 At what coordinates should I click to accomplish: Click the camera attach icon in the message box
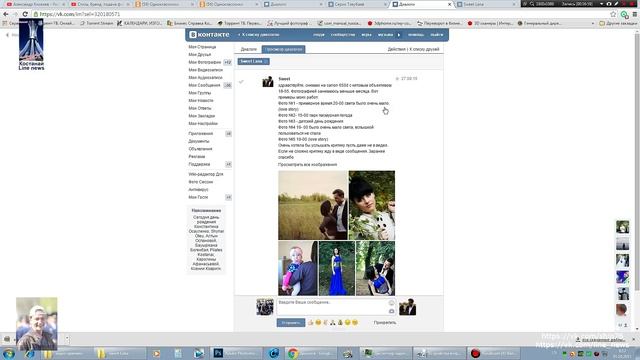click(x=391, y=311)
